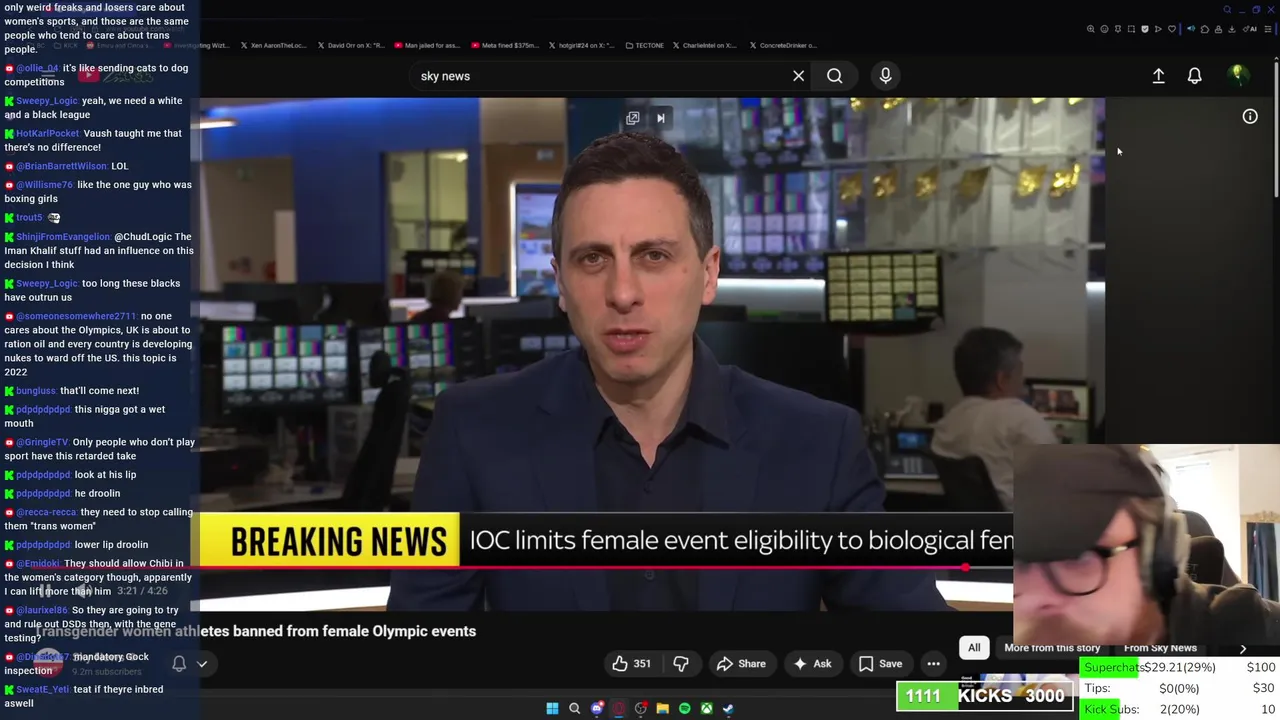Click the video title text below player
The height and width of the screenshot is (720, 1280).
point(255,631)
